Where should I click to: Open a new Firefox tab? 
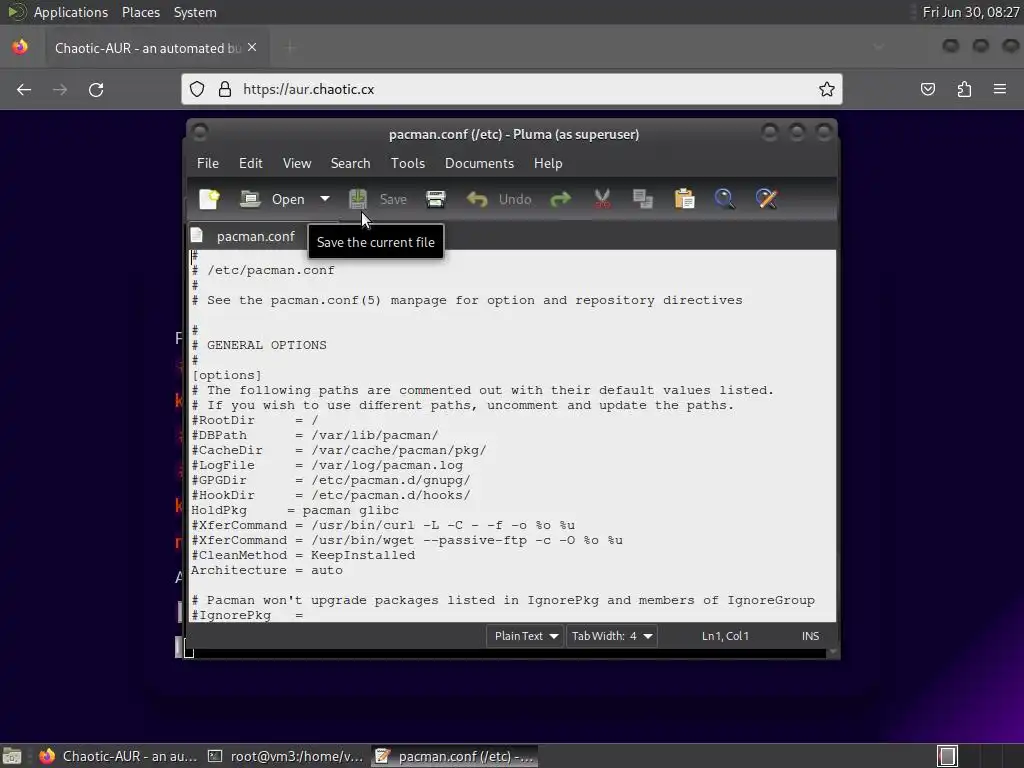(x=291, y=48)
